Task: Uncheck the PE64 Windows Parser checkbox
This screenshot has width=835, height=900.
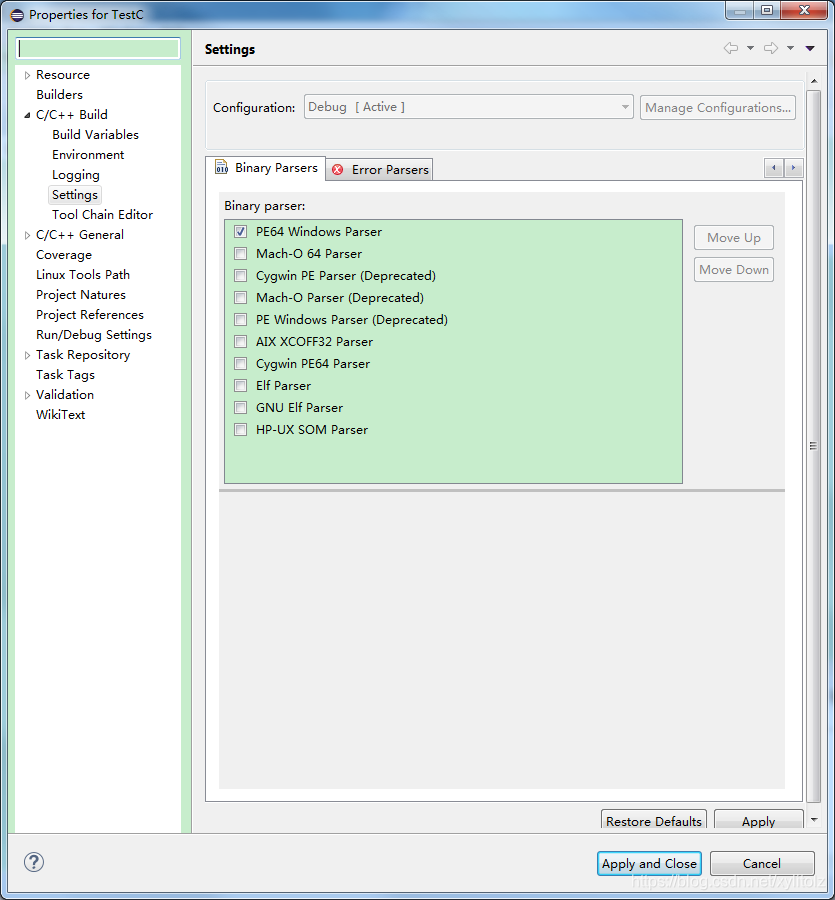Action: (239, 231)
